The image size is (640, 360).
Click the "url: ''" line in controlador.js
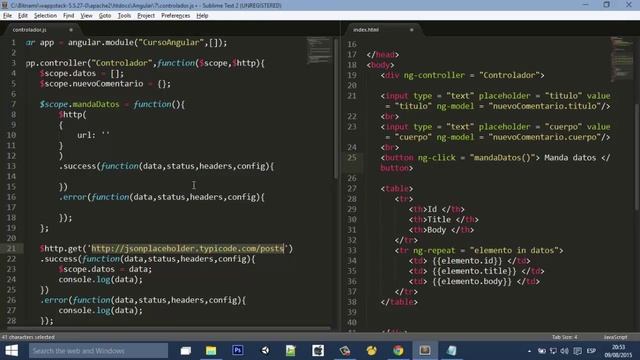tap(93, 135)
